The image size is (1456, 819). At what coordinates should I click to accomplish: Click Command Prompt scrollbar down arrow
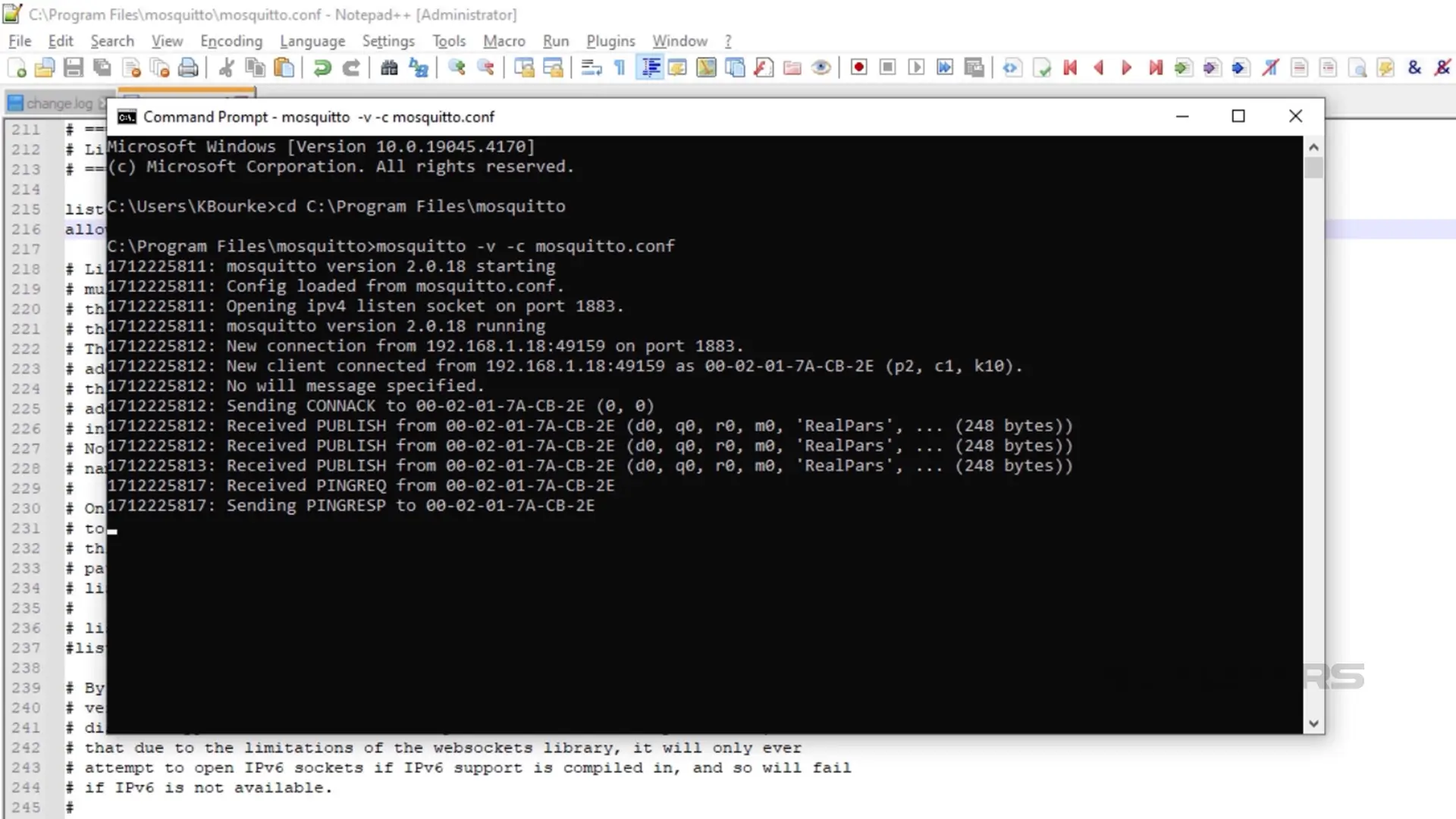pyautogui.click(x=1314, y=723)
